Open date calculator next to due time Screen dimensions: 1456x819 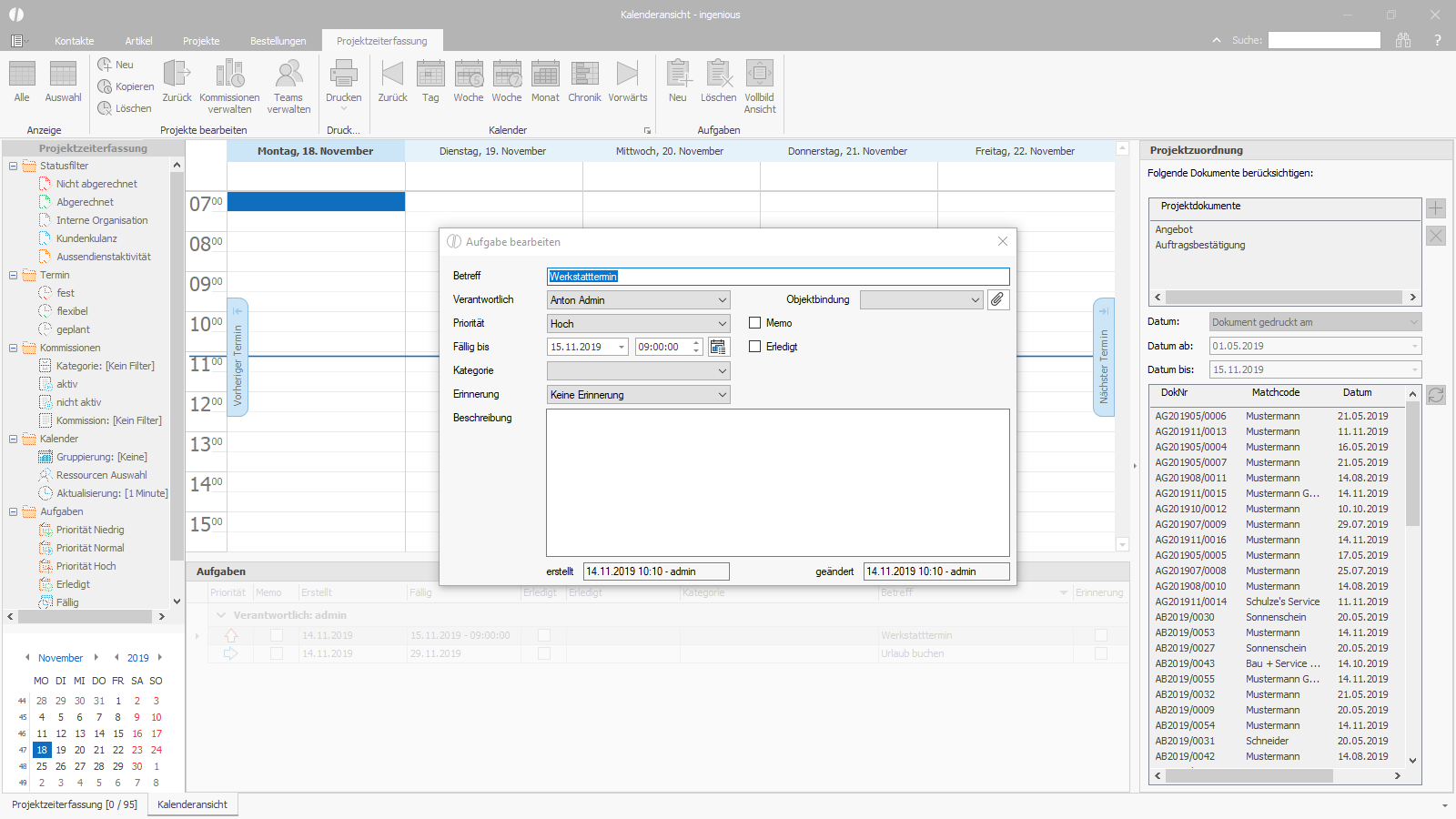[x=718, y=347]
